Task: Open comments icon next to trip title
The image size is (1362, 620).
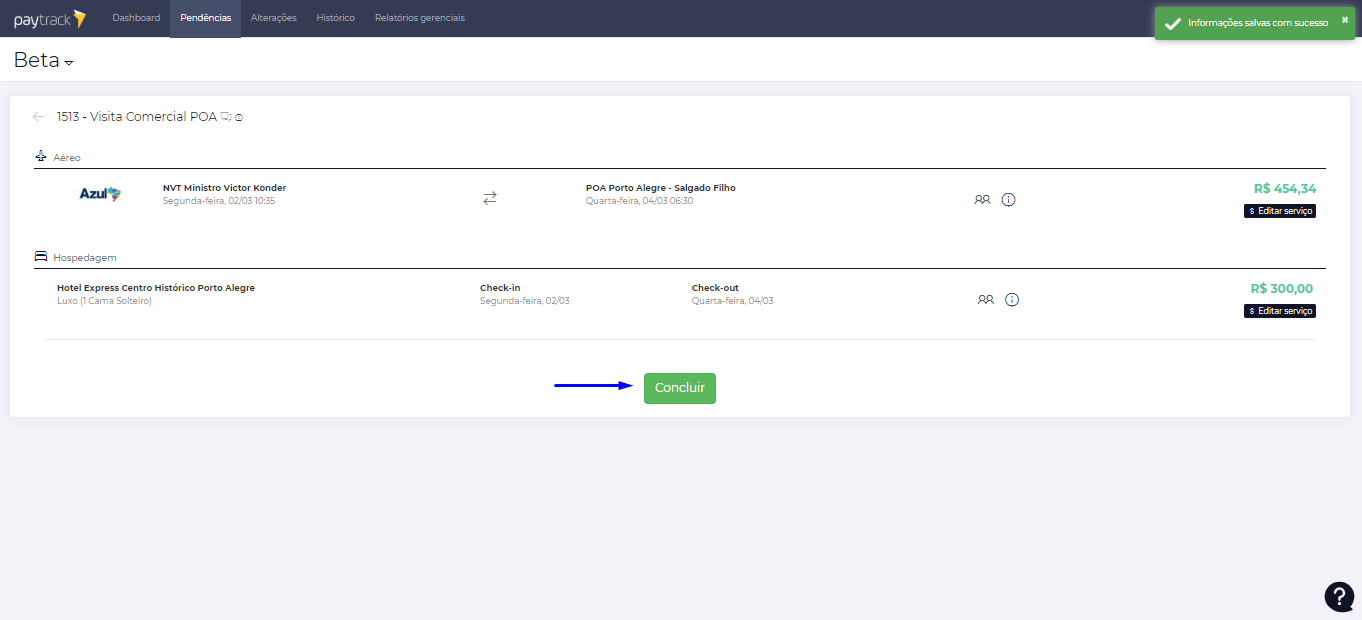Action: click(226, 117)
